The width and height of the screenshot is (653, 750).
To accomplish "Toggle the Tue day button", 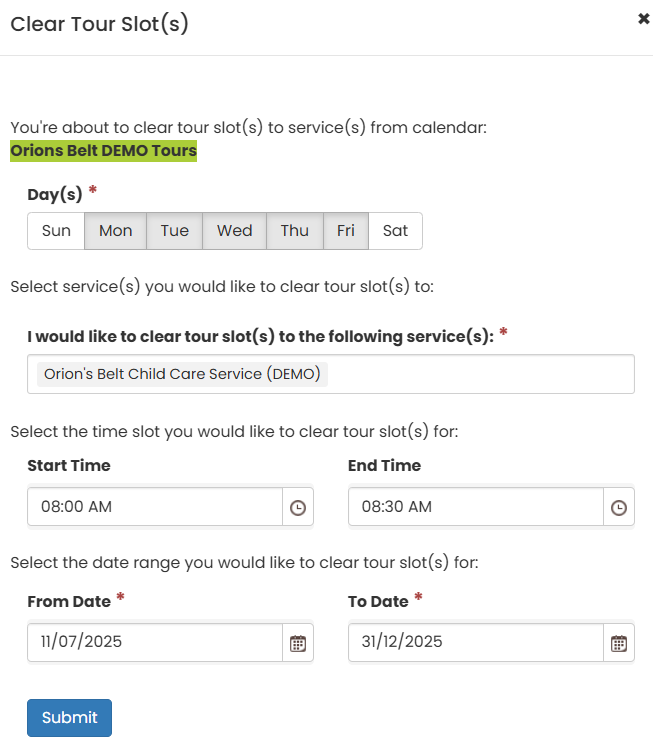I will [175, 231].
